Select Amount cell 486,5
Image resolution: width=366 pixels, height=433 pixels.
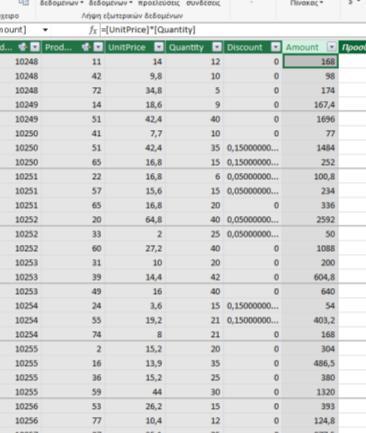click(310, 363)
